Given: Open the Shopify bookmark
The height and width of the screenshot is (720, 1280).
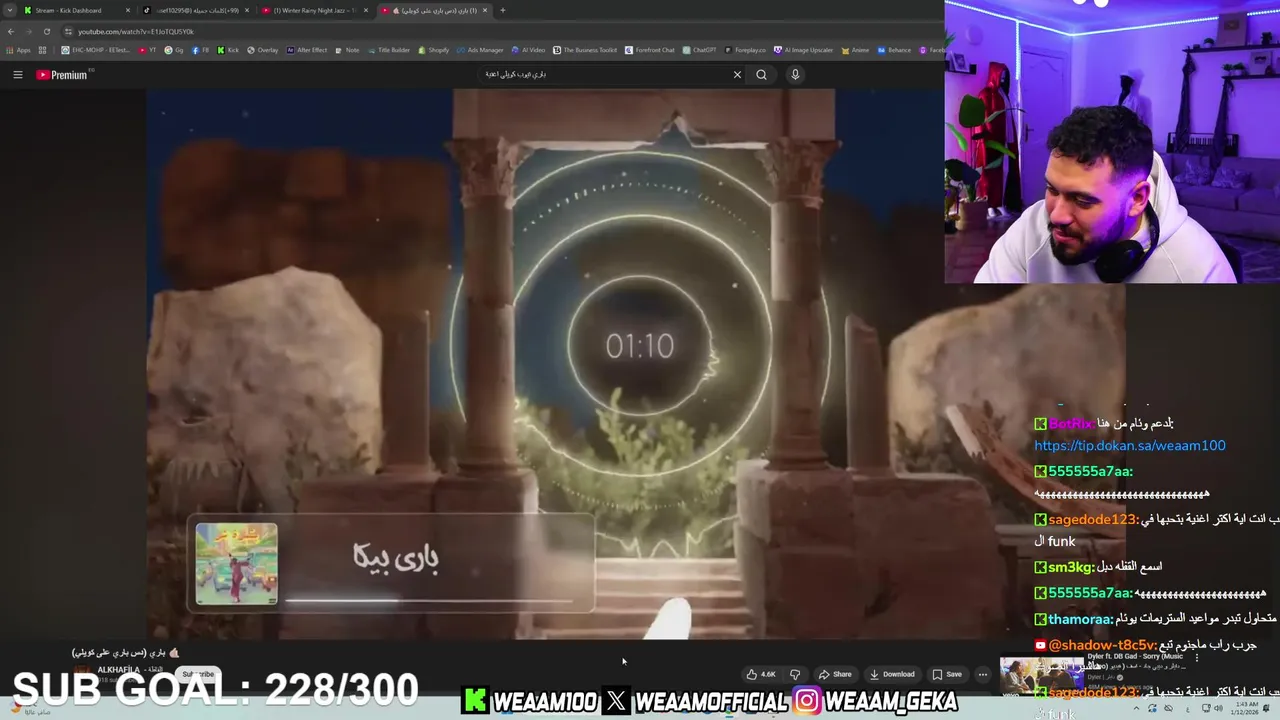Looking at the screenshot, I should tap(434, 50).
